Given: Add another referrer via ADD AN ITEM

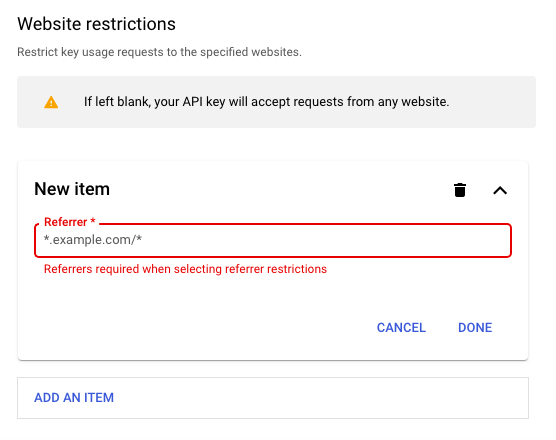Looking at the screenshot, I should pos(74,397).
